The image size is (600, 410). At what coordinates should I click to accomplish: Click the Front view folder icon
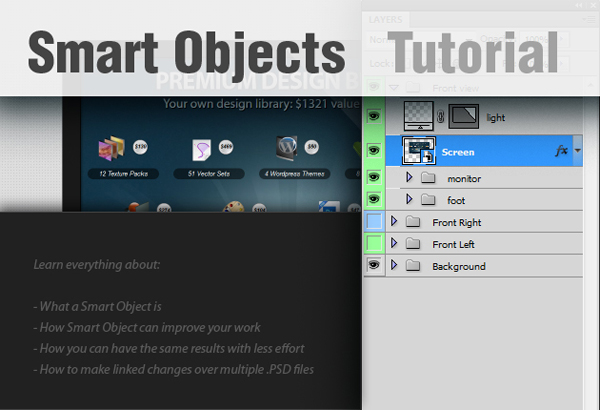tap(413, 88)
